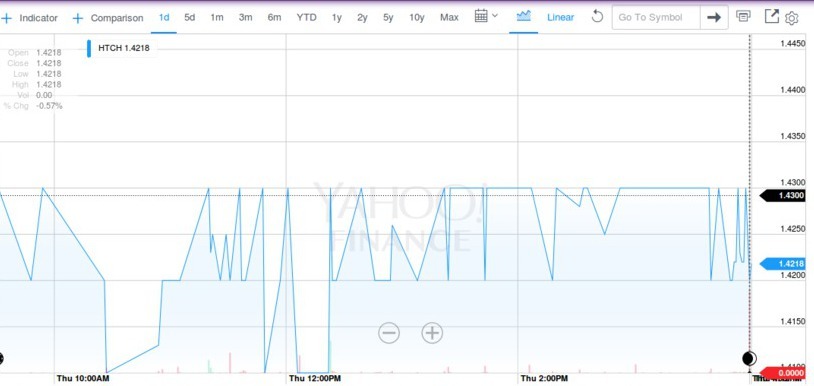Image resolution: width=814 pixels, height=386 pixels.
Task: Choose the Max time range
Action: click(x=449, y=18)
